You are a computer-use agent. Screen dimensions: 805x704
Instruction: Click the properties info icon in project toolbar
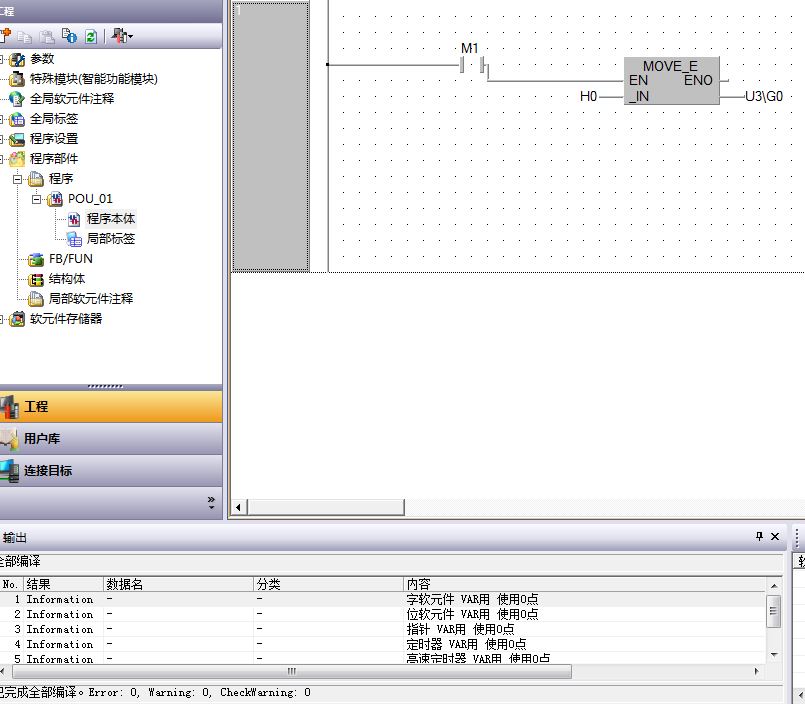coord(69,36)
